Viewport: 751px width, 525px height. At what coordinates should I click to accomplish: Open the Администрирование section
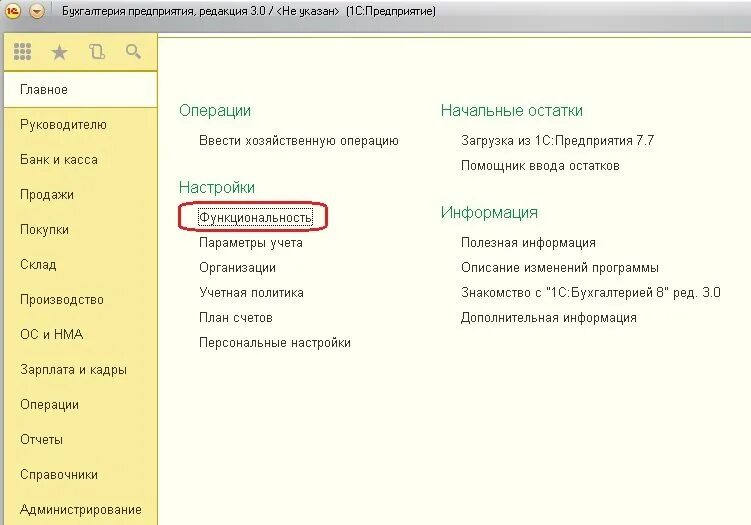pos(81,509)
